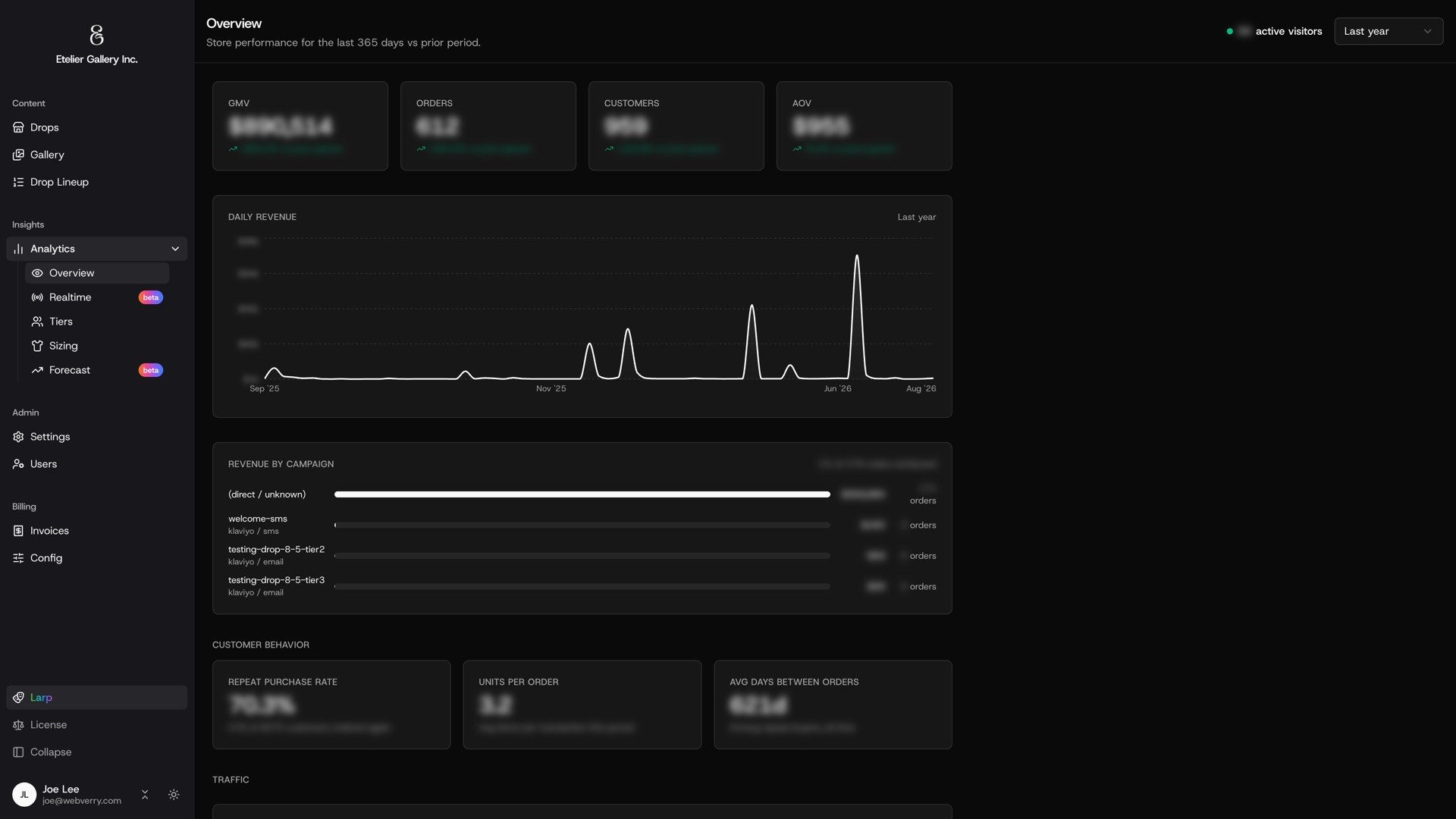Collapse the sidebar
Viewport: 1456px width, 819px height.
96,752
